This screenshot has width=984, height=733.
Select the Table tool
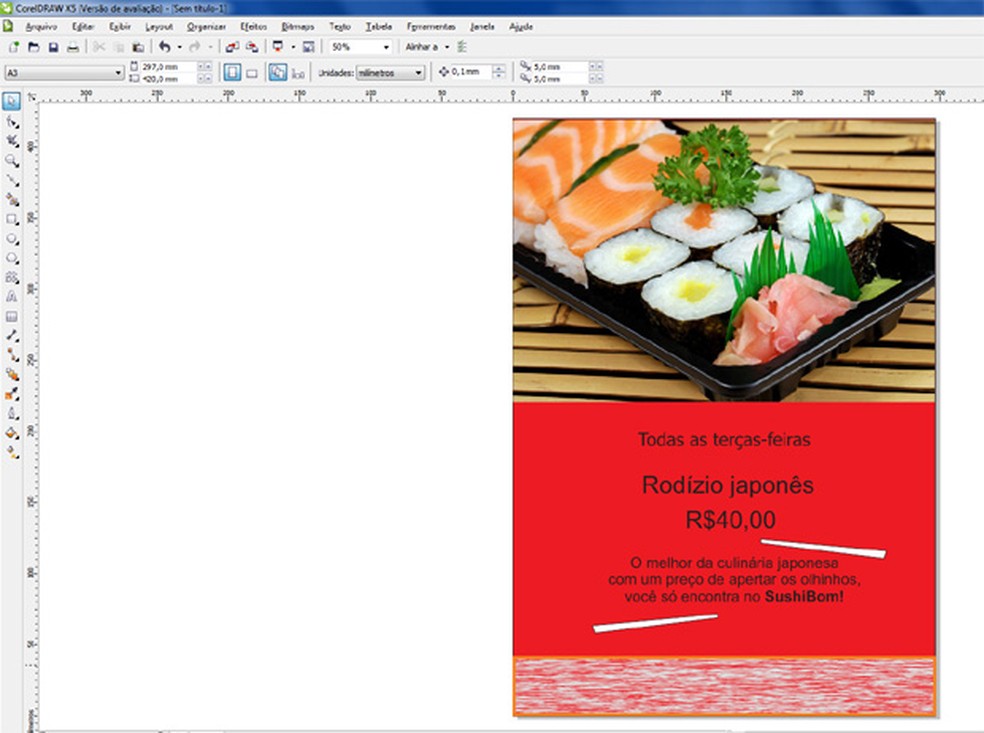(11, 317)
